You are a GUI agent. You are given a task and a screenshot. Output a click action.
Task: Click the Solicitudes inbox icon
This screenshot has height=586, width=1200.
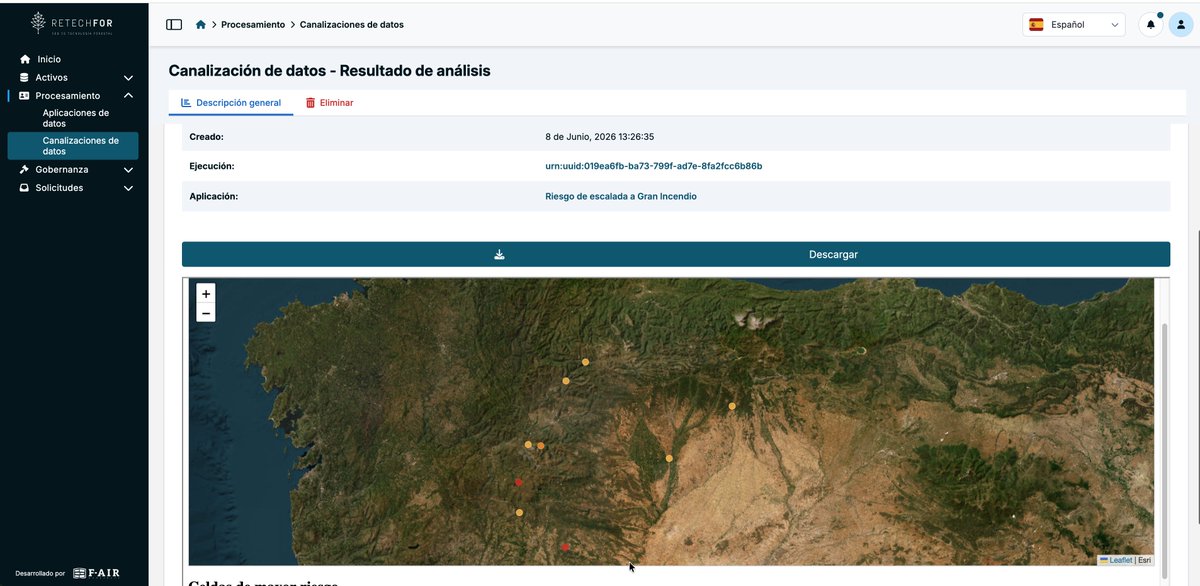click(x=25, y=188)
